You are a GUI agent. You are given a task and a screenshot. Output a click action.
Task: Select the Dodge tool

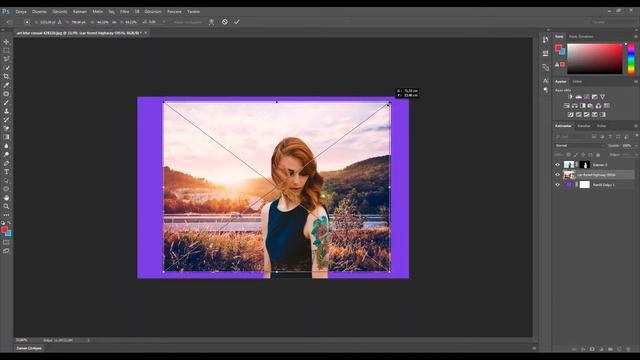tap(6, 154)
